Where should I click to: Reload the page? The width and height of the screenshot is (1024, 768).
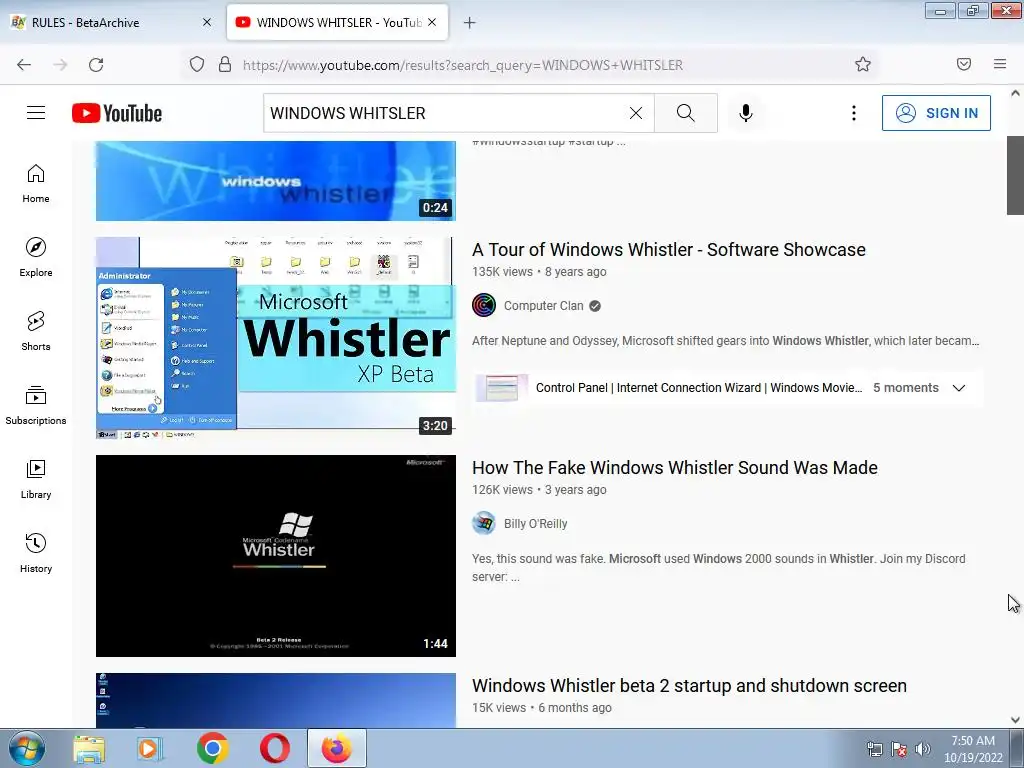click(x=96, y=64)
